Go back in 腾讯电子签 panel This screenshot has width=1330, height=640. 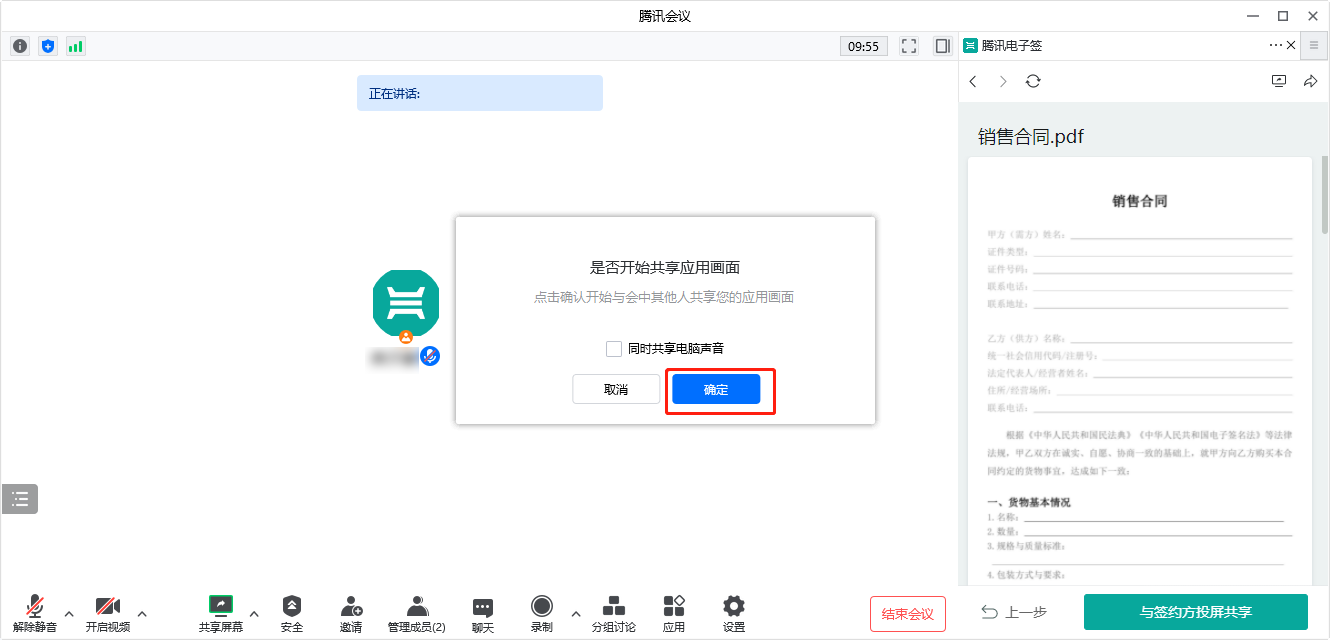pyautogui.click(x=973, y=81)
